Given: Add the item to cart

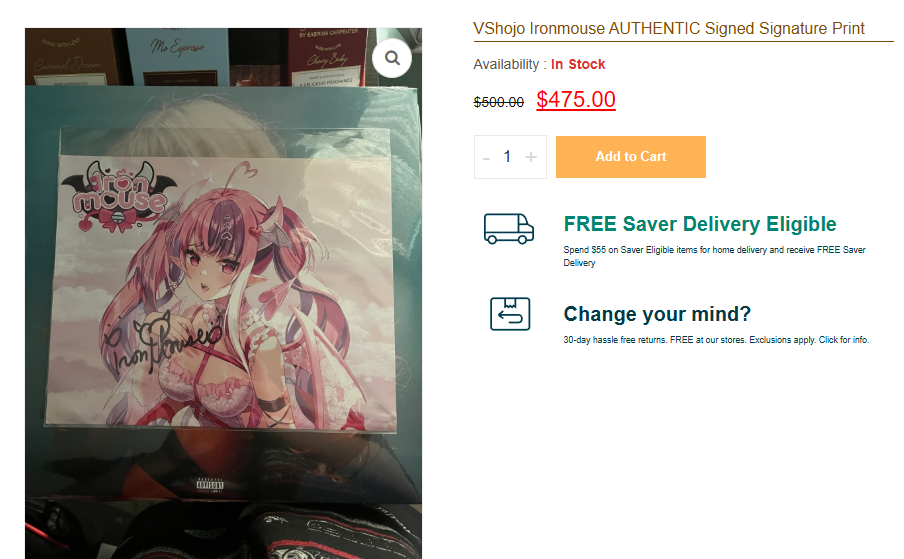Looking at the screenshot, I should pos(631,157).
